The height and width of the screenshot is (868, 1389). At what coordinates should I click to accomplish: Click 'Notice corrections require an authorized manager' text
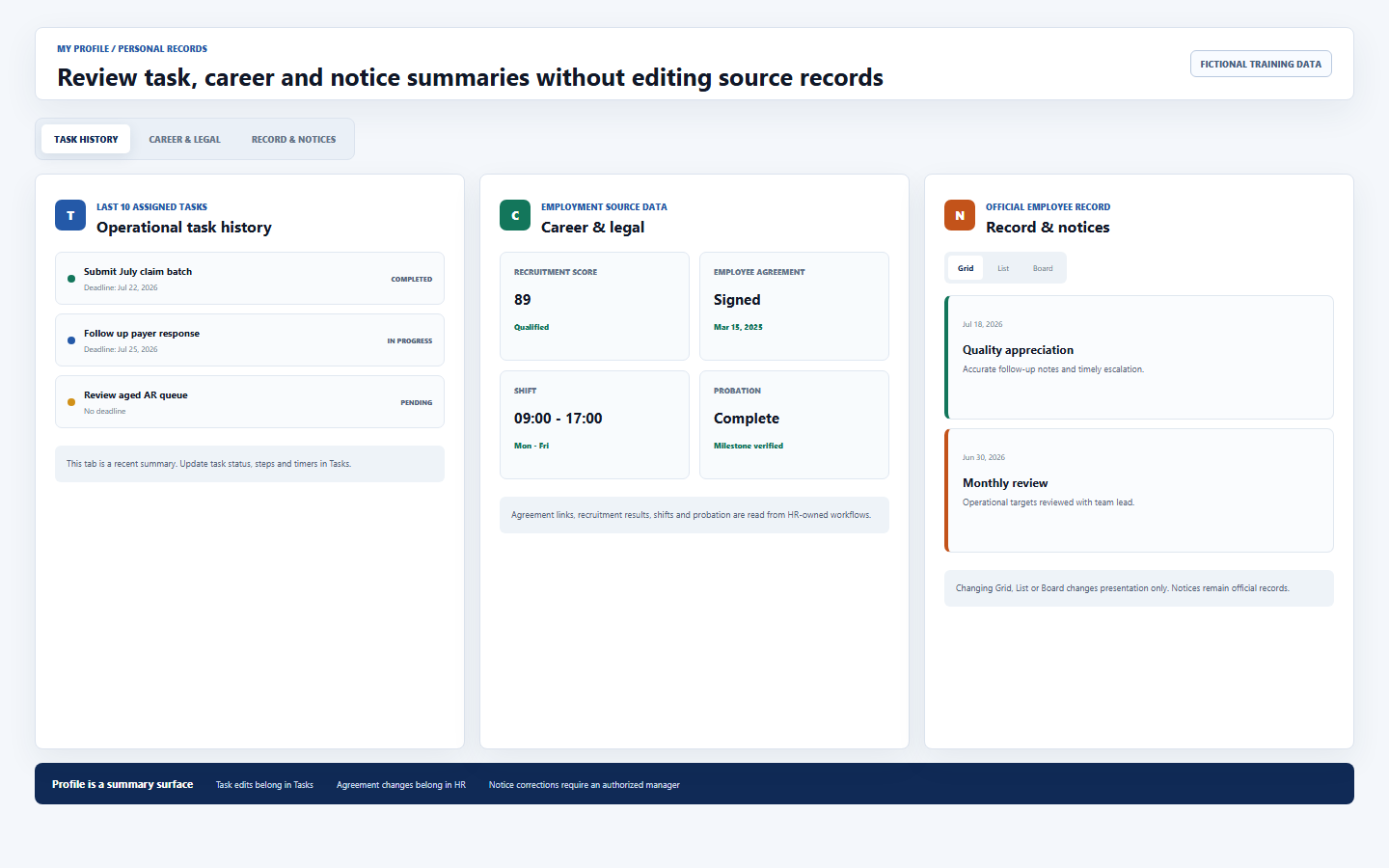pyautogui.click(x=585, y=785)
